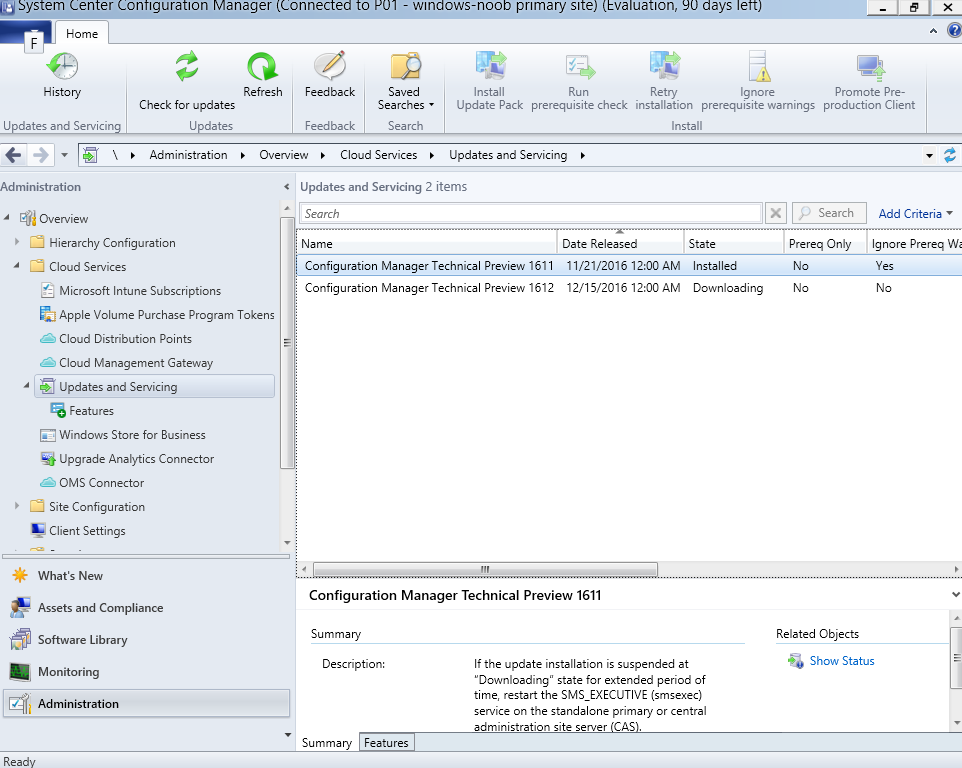This screenshot has width=962, height=768.
Task: Open Administration workspace
Action: tap(146, 704)
